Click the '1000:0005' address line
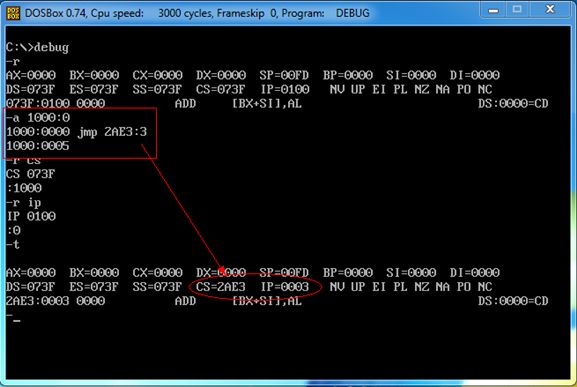 (38, 146)
